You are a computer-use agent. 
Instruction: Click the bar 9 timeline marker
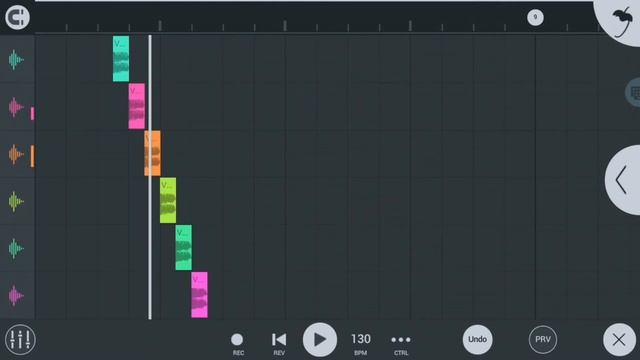coord(535,17)
